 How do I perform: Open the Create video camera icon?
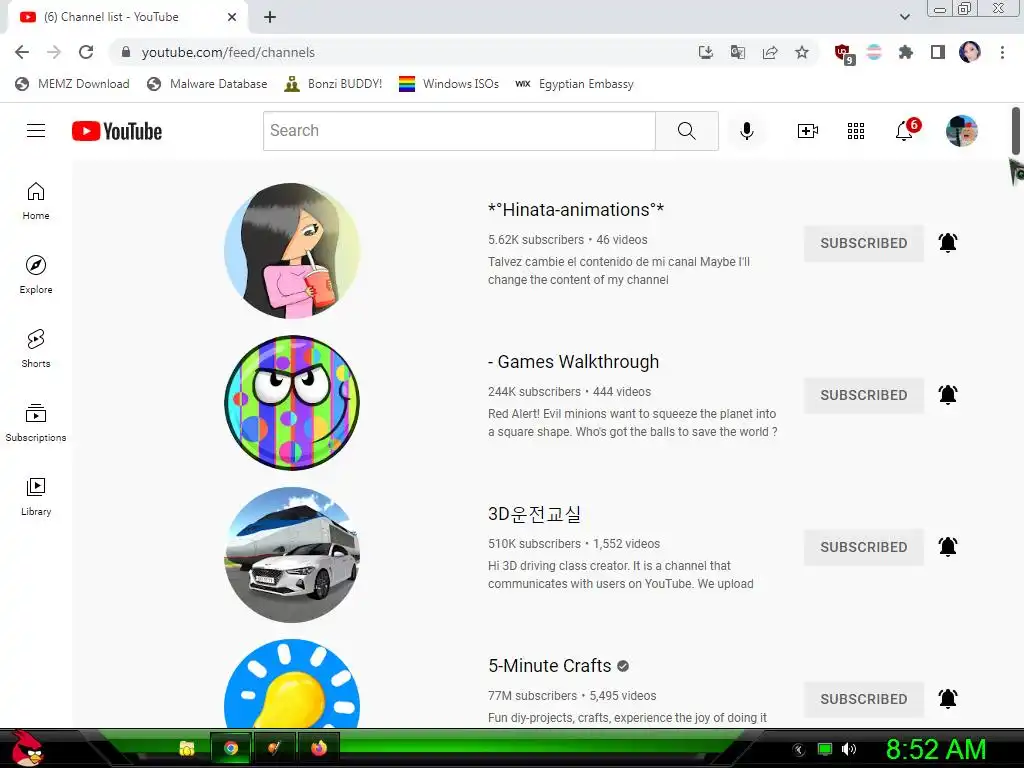808,131
